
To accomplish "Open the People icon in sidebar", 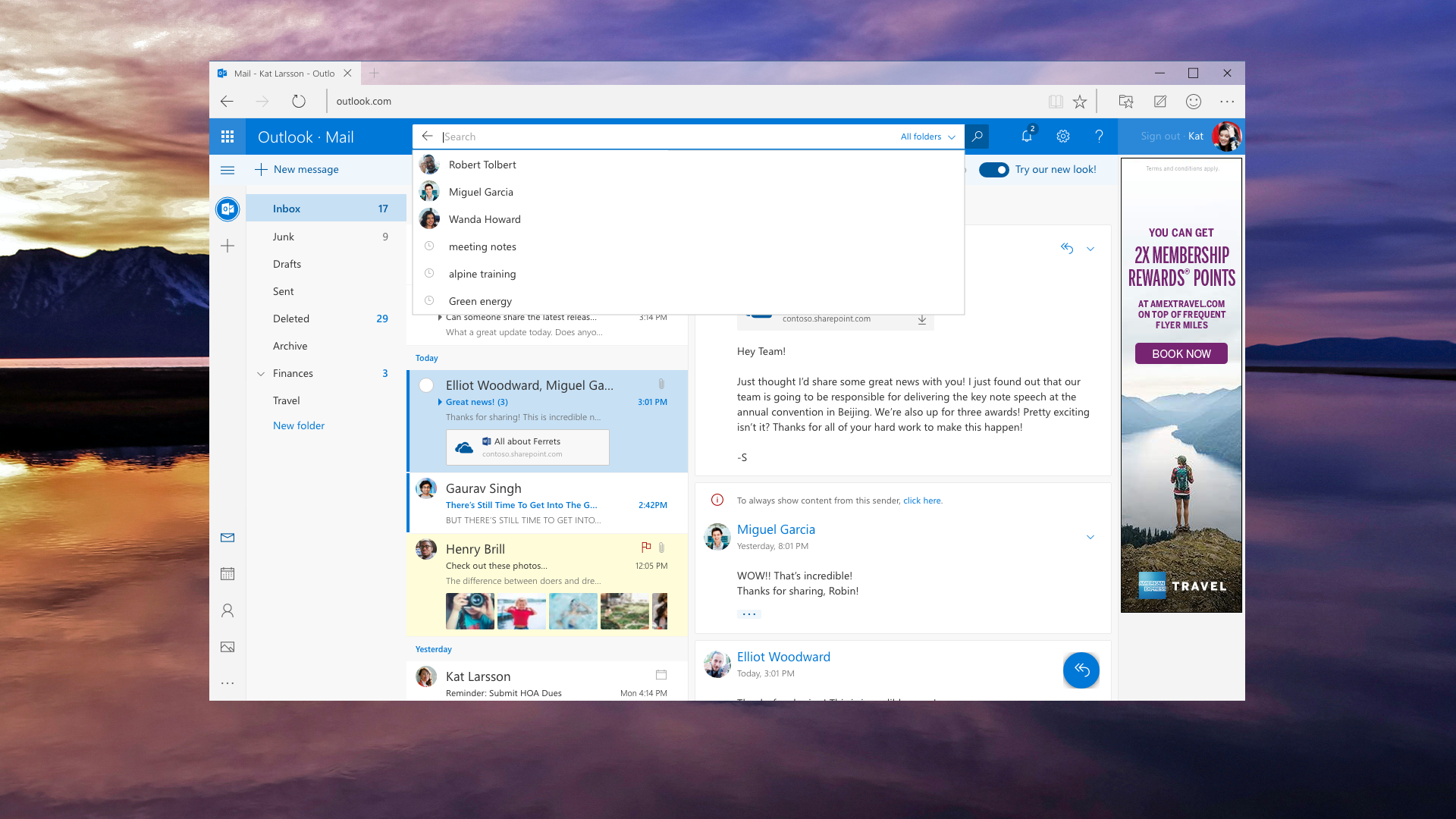I will point(227,610).
